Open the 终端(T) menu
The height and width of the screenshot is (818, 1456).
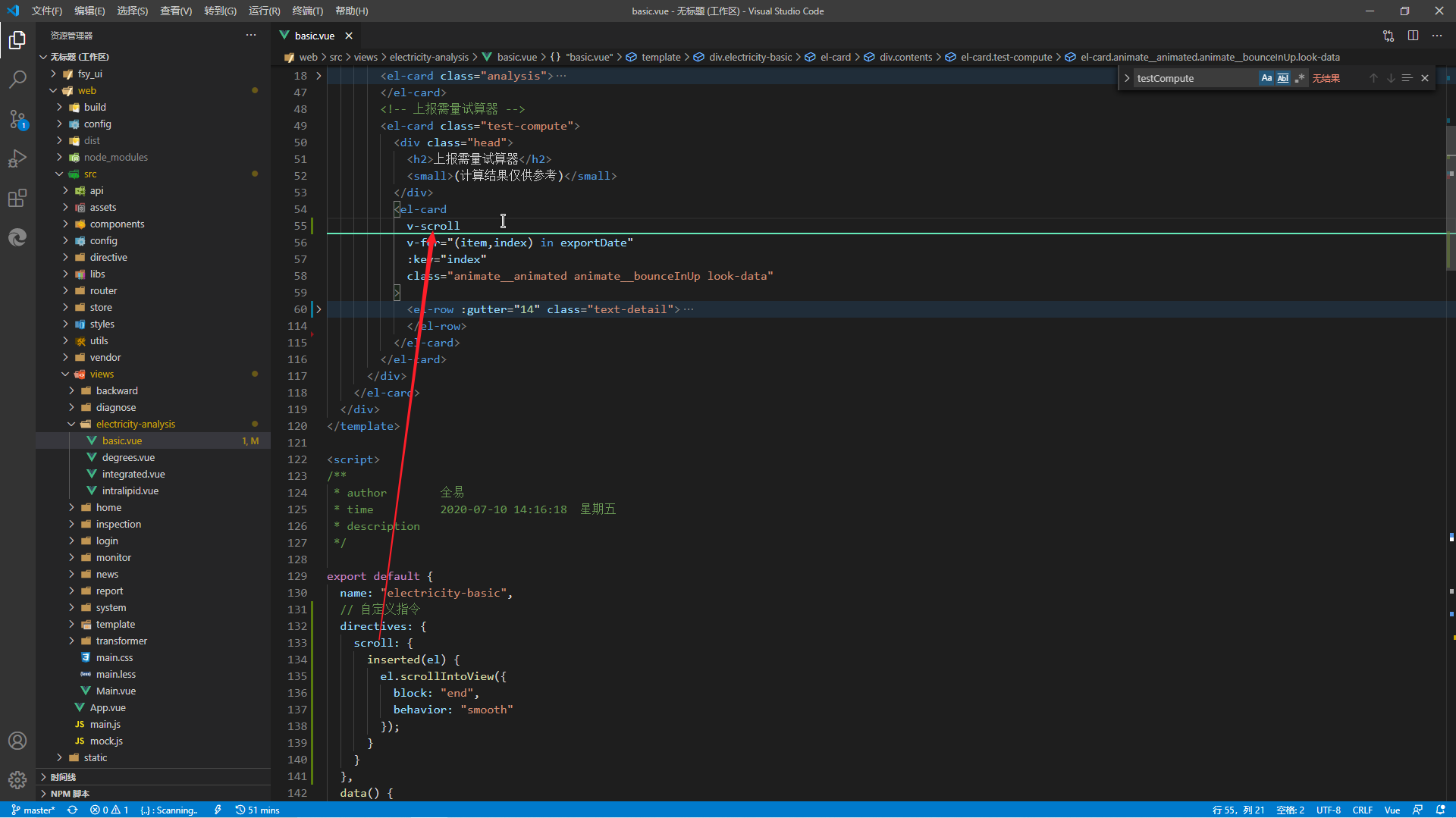coord(307,11)
